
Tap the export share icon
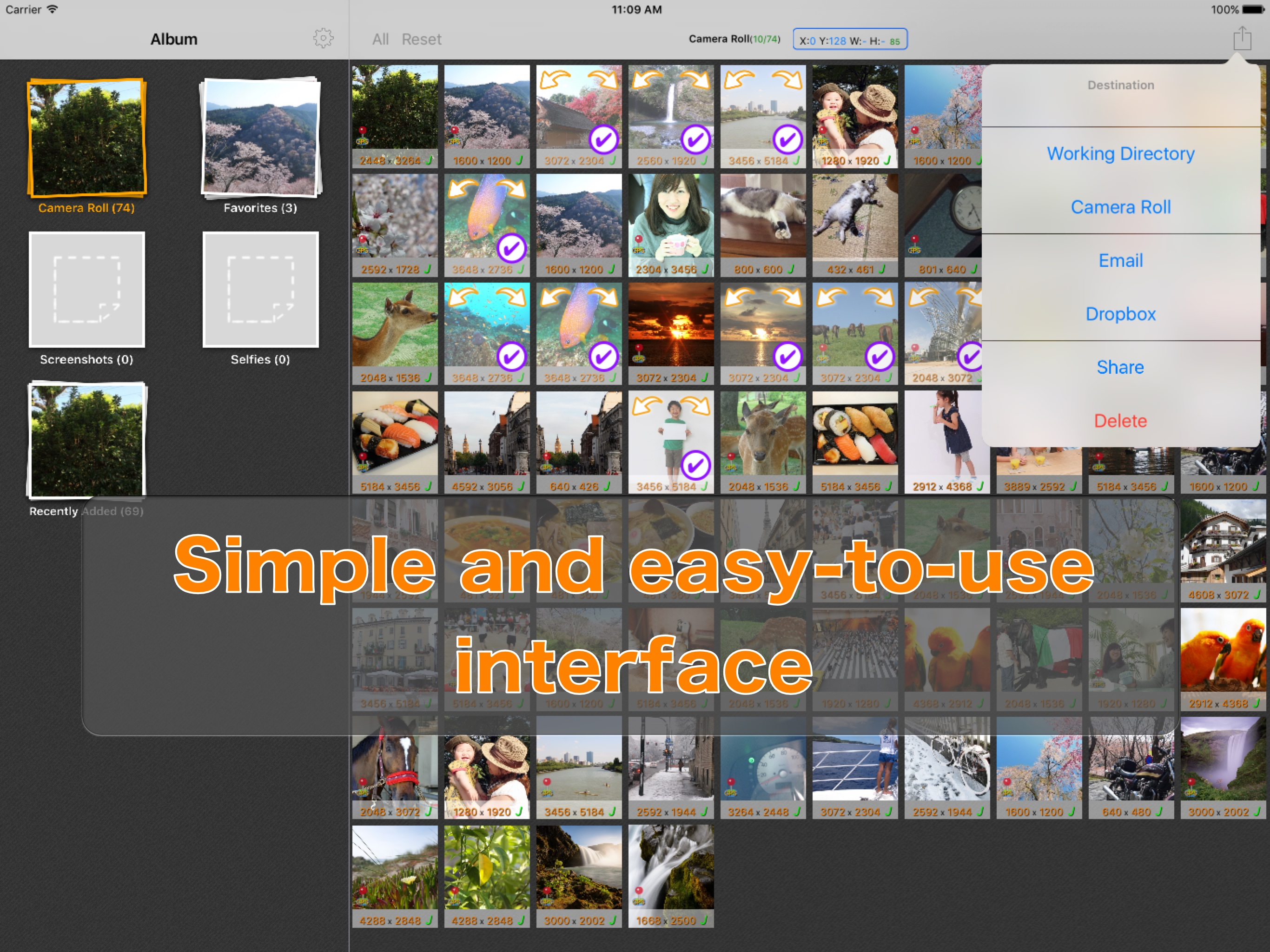1242,39
